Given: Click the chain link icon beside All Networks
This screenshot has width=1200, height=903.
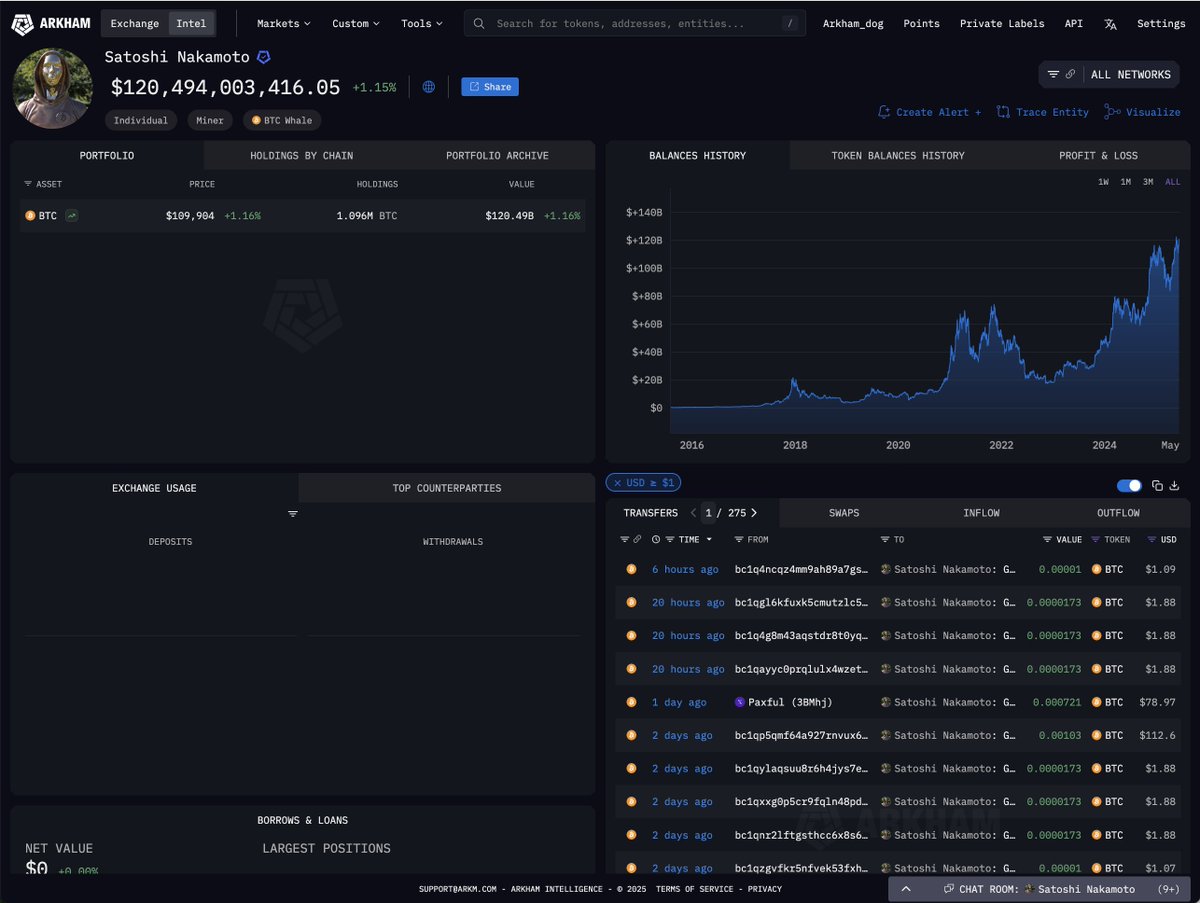Looking at the screenshot, I should pos(1070,74).
